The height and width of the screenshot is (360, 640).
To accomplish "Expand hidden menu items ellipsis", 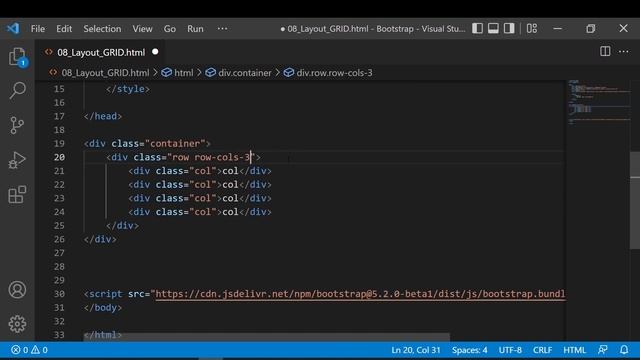I will coord(222,29).
